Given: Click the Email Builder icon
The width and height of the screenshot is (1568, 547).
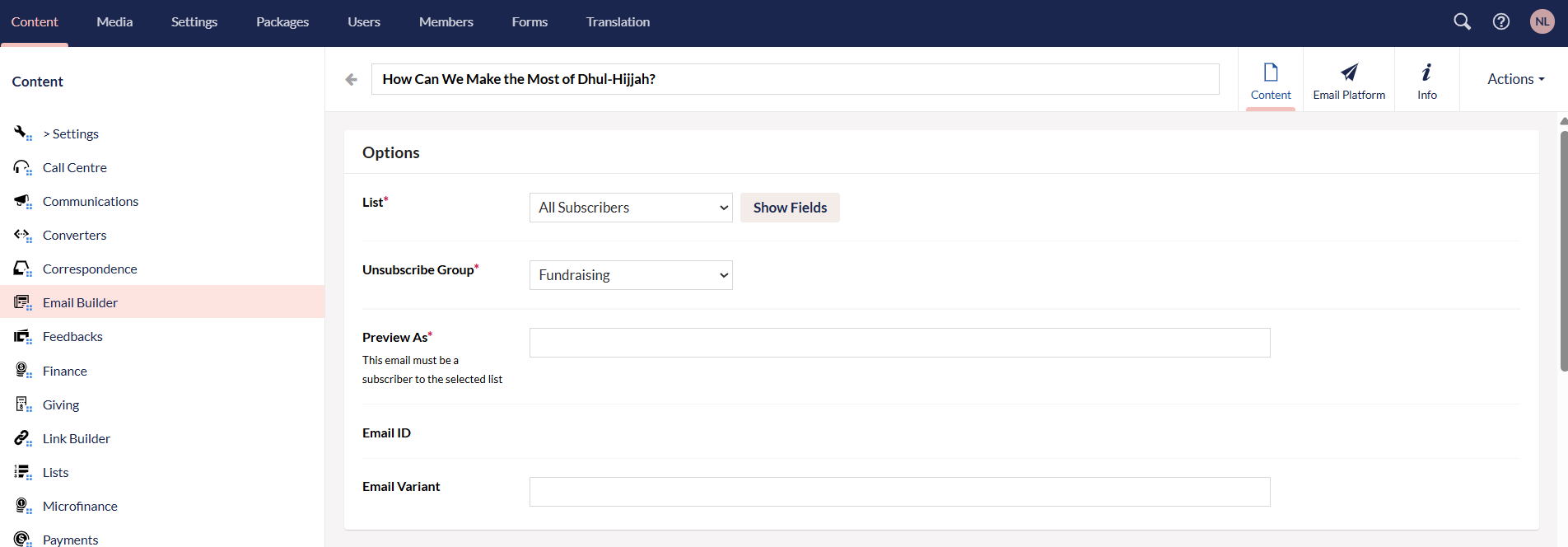Looking at the screenshot, I should 22,302.
